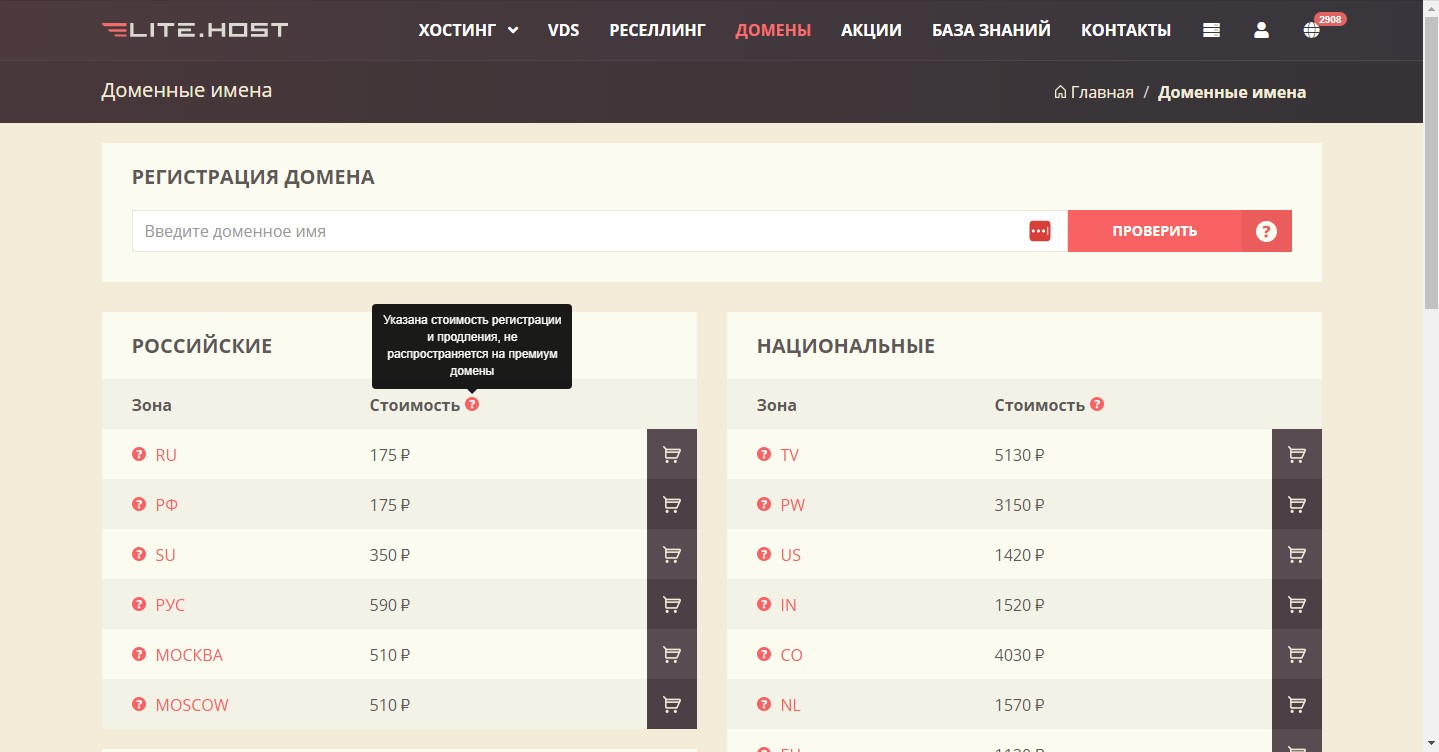Click the info icon before РФ zone
The image size is (1439, 752).
tap(139, 504)
